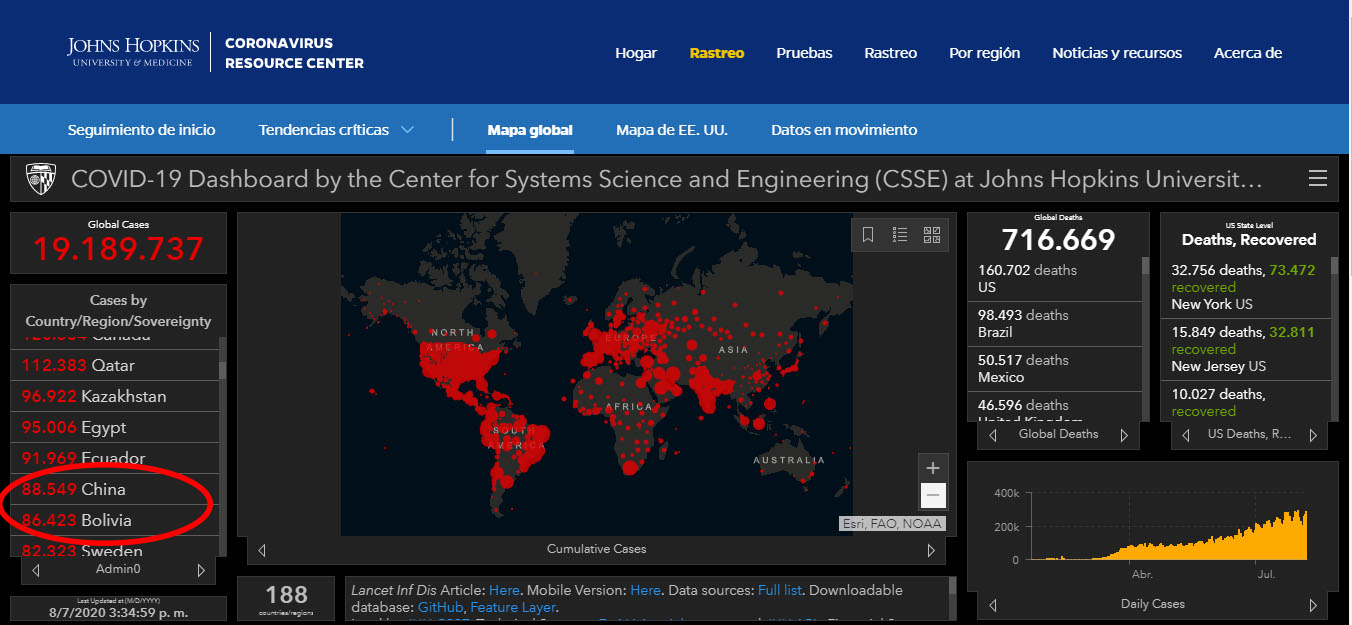Open the Feature Layer link
Screen dimensions: 1352x625
tap(513, 607)
